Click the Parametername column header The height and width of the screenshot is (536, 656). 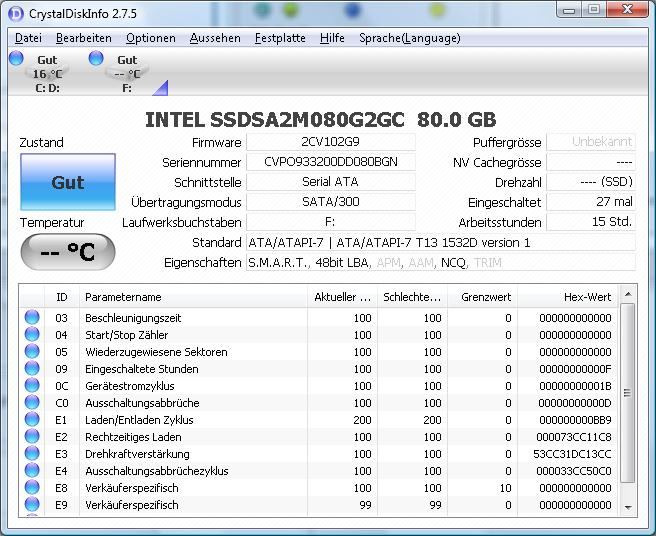click(x=193, y=297)
